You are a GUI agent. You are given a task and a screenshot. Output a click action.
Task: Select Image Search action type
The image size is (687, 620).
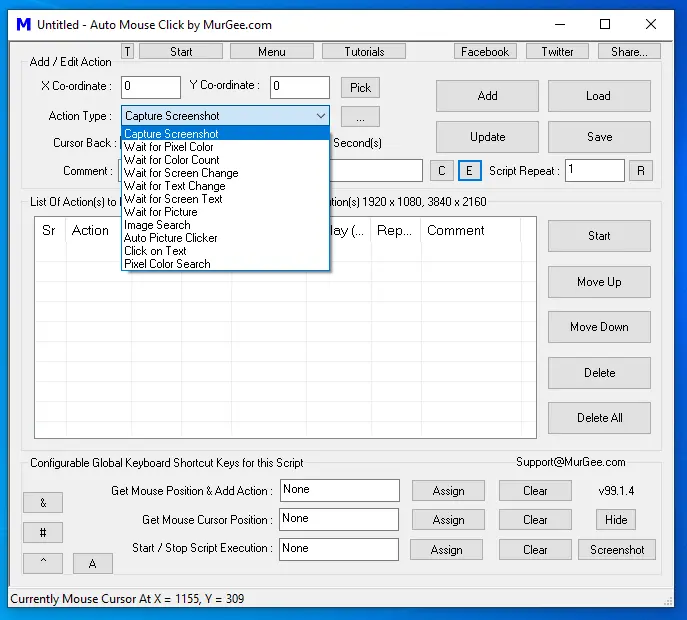[225, 225]
